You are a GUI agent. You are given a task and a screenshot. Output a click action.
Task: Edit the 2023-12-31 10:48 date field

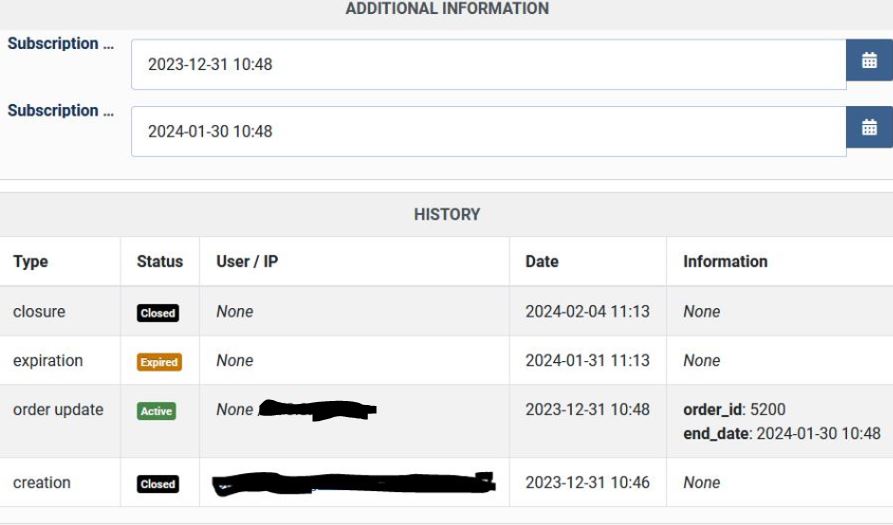point(489,64)
